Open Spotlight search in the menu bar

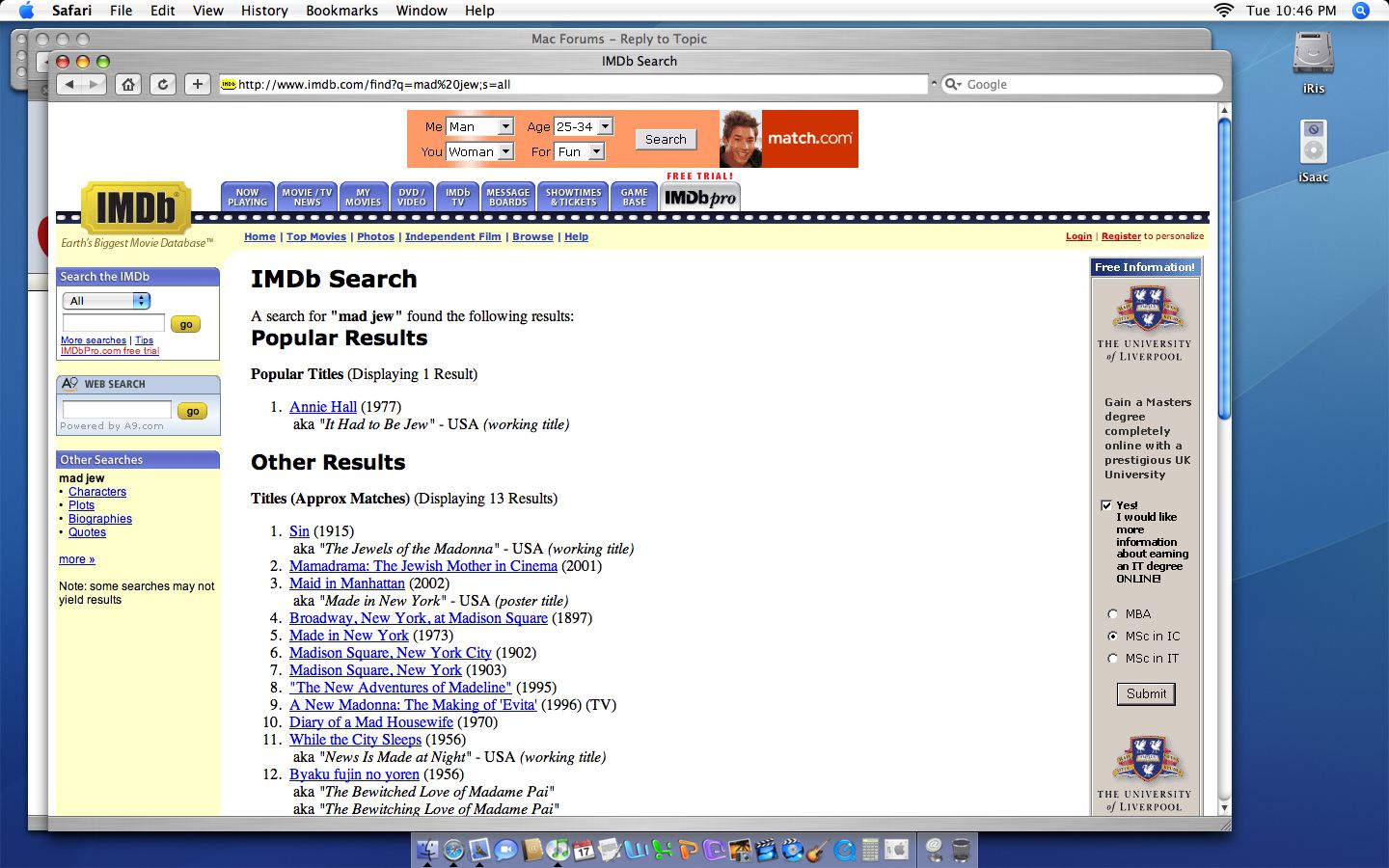tap(1361, 11)
